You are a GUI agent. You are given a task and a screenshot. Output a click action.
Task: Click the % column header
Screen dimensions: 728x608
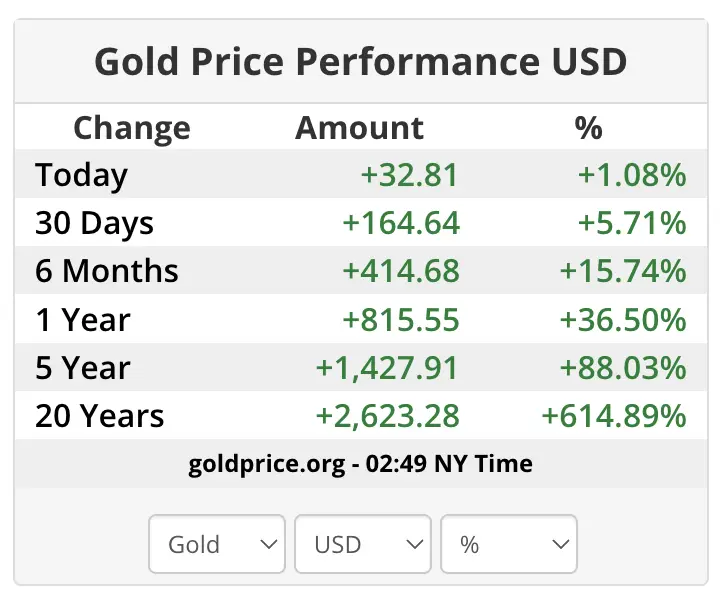pos(588,127)
